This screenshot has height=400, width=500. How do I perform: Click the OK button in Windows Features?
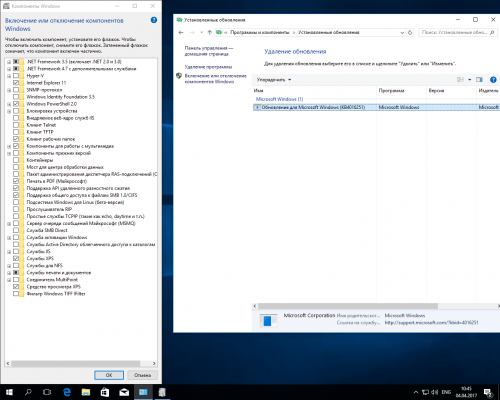[x=109, y=375]
